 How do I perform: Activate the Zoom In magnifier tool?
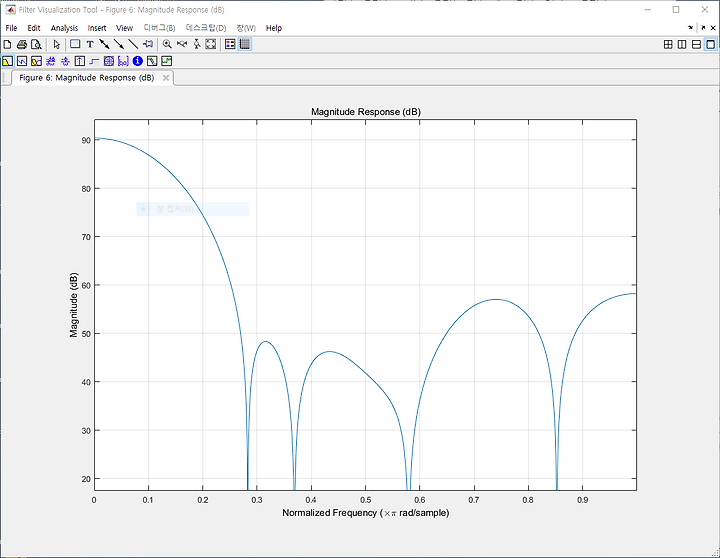coord(168,45)
